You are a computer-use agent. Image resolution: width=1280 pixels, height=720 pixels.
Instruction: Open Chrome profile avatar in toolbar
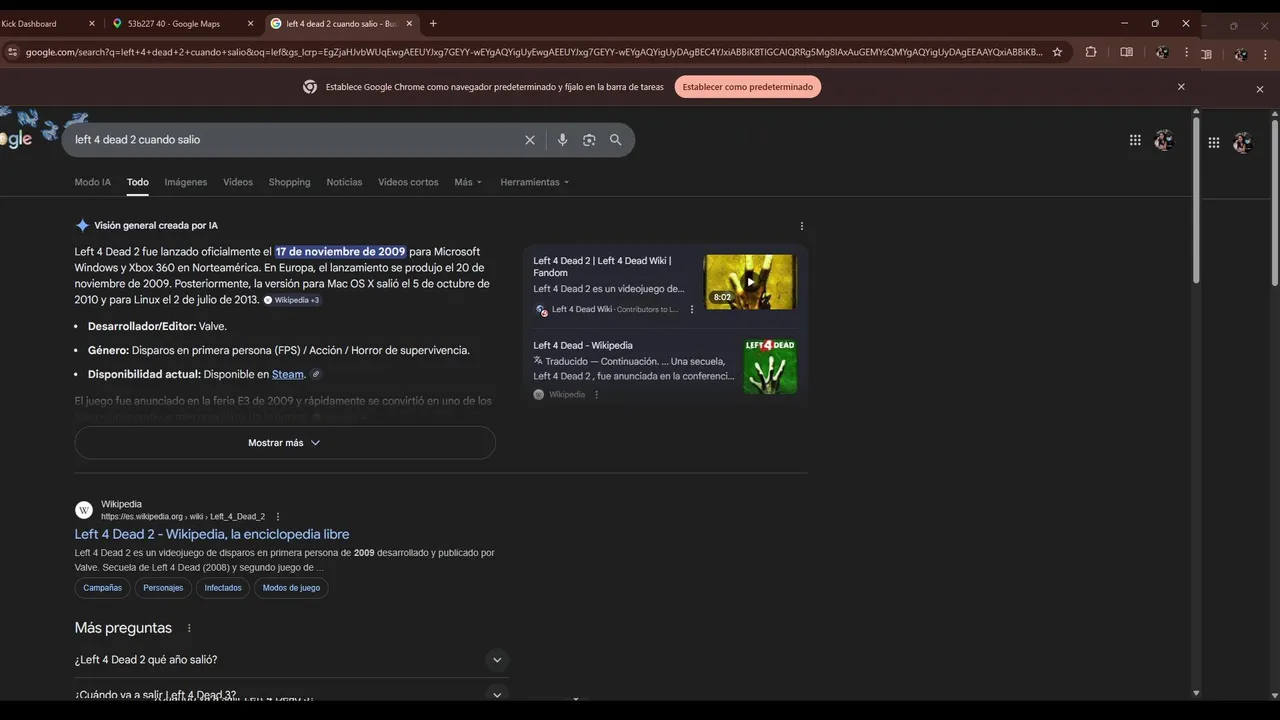pyautogui.click(x=1162, y=52)
